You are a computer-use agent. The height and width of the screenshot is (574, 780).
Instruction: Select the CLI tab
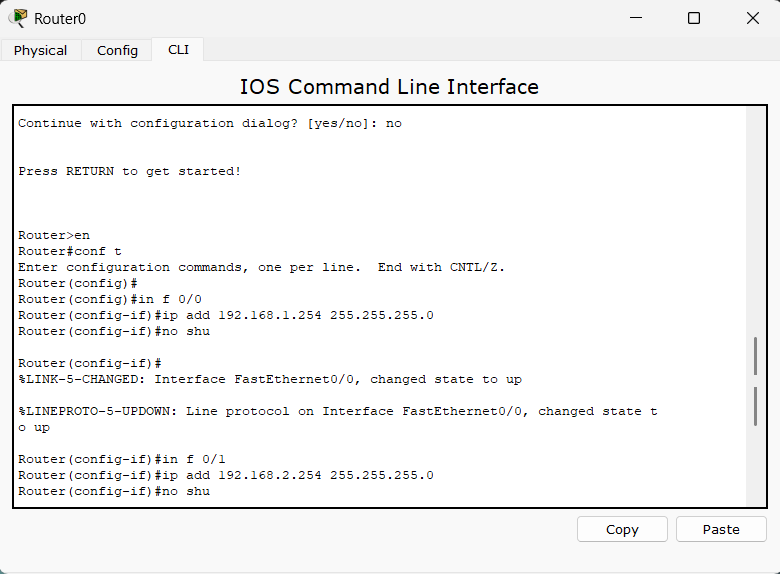(x=178, y=50)
